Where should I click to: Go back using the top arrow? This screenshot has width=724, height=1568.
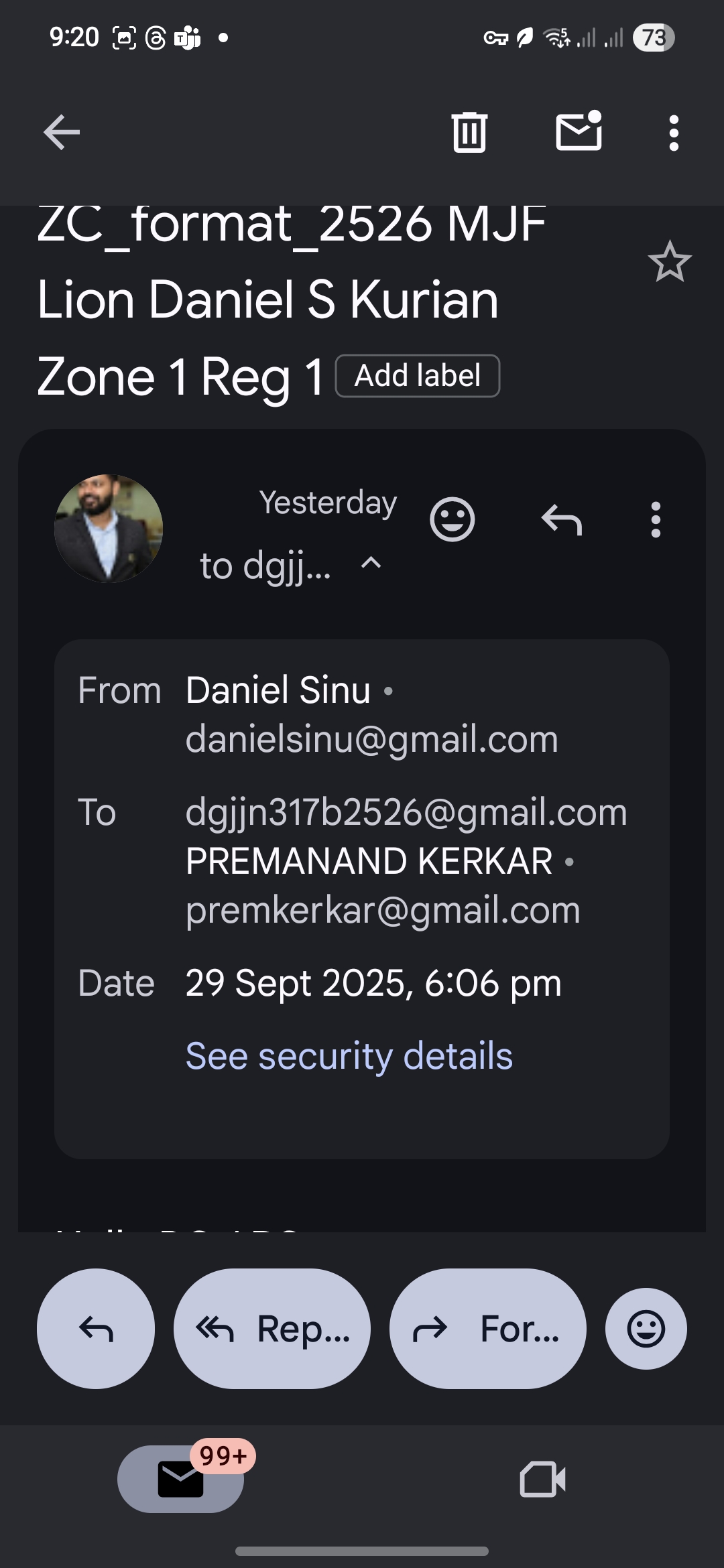(x=62, y=132)
